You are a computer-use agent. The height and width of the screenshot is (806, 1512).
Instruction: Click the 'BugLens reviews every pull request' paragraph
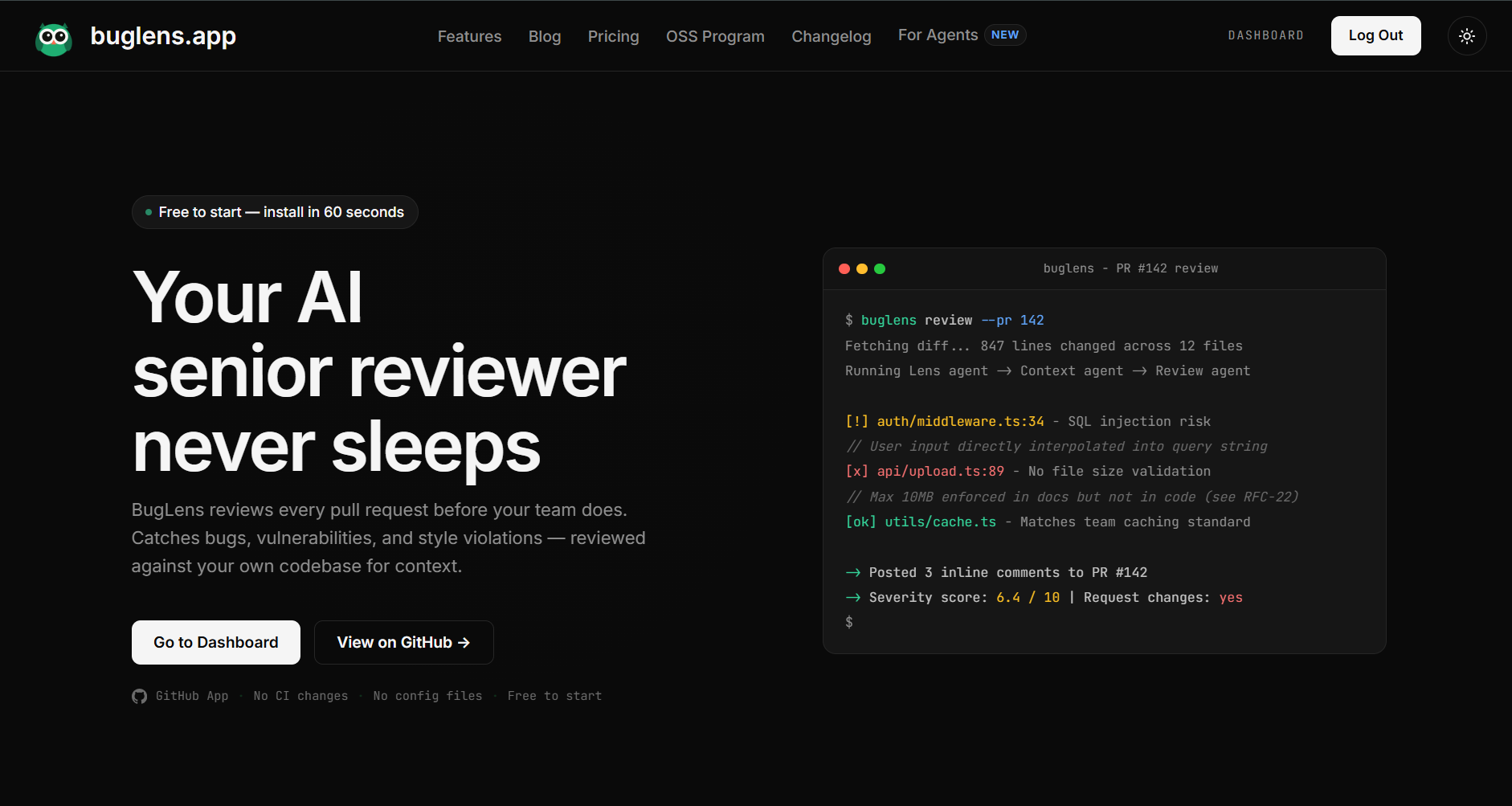(389, 538)
